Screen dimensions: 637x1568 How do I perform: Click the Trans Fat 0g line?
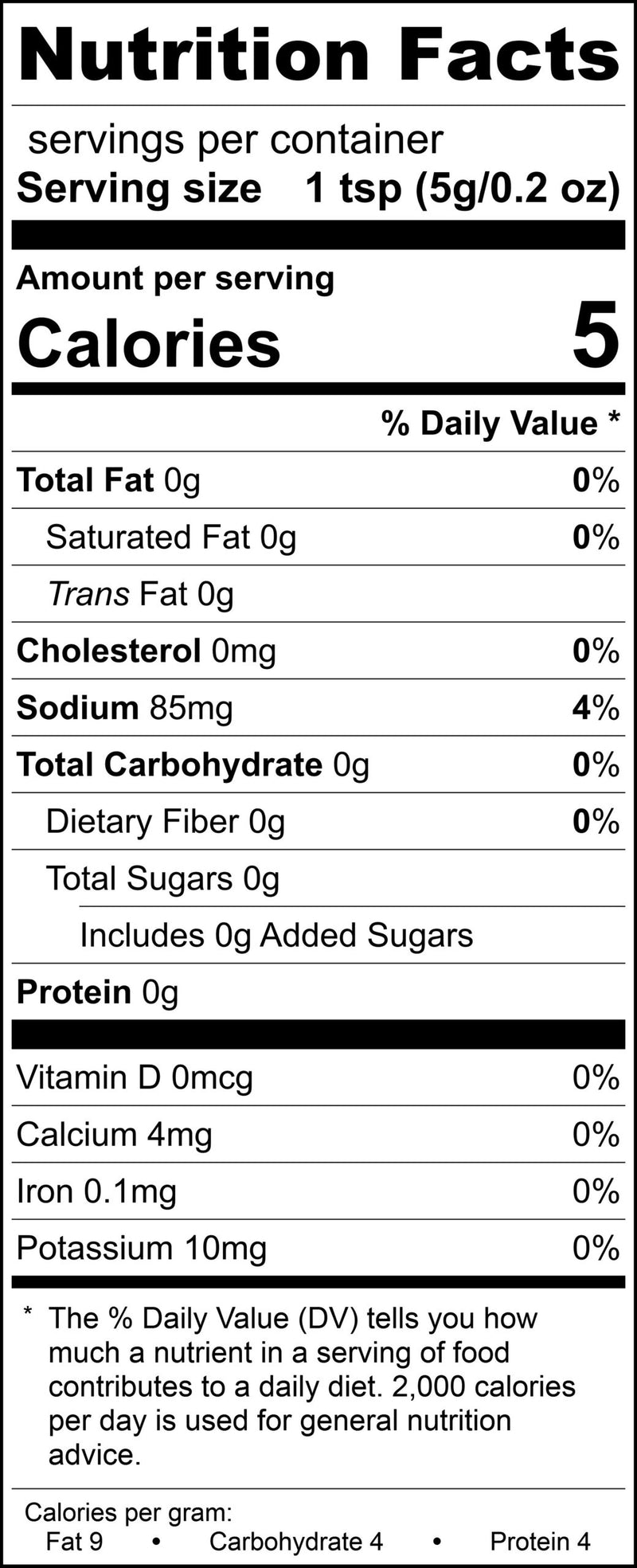pos(141,594)
